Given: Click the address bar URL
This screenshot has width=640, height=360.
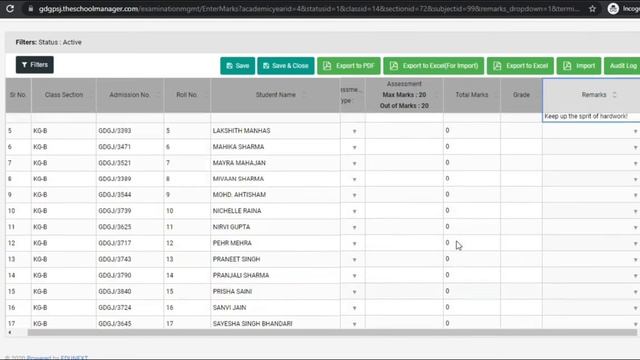Looking at the screenshot, I should 309,9.
